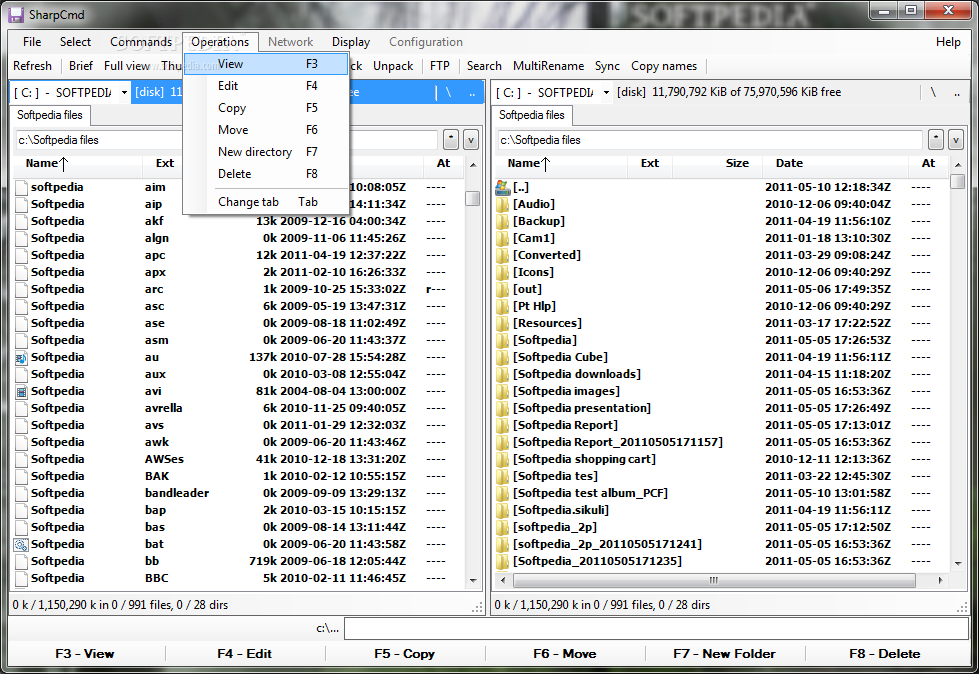
Task: Click the [Softpedia Cube] folder icon
Action: 503,357
